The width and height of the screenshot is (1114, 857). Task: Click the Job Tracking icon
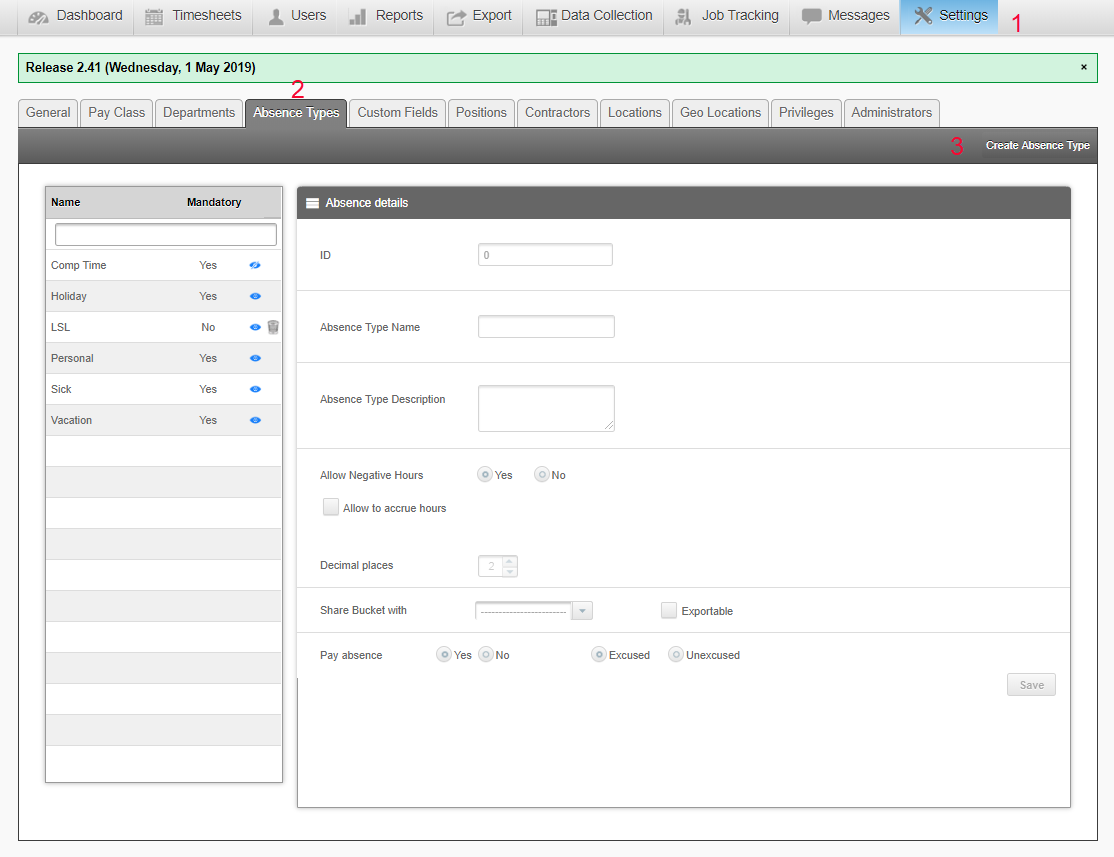click(x=683, y=17)
